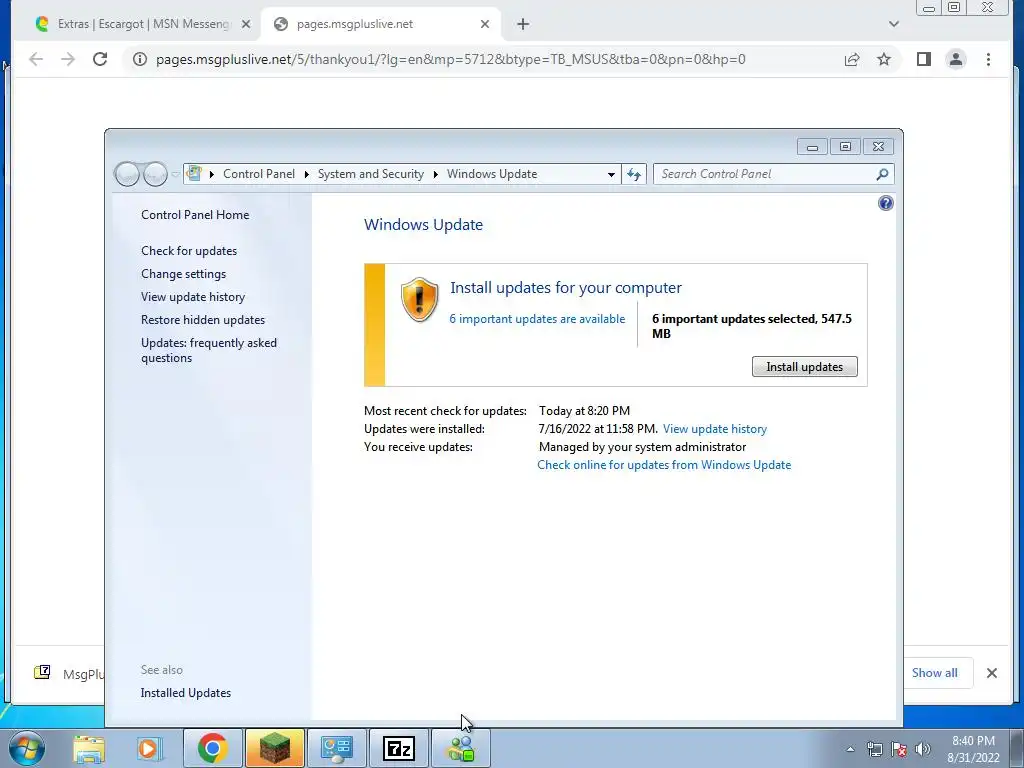Click the volume speaker tray icon
This screenshot has height=768, width=1024.
[923, 749]
